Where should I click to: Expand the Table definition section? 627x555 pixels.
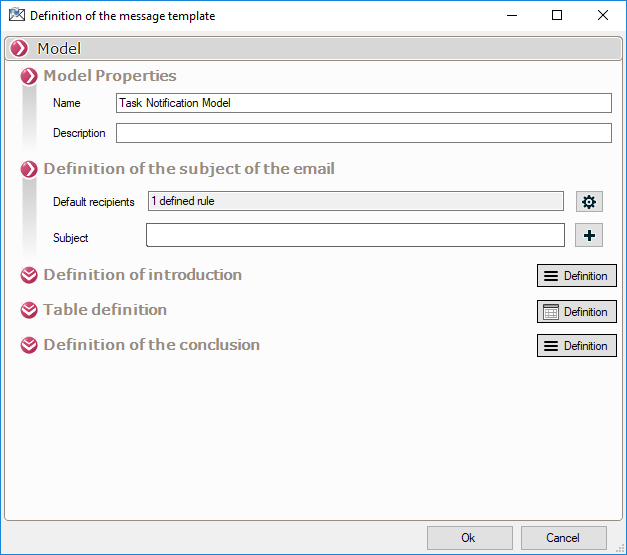[x=29, y=310]
